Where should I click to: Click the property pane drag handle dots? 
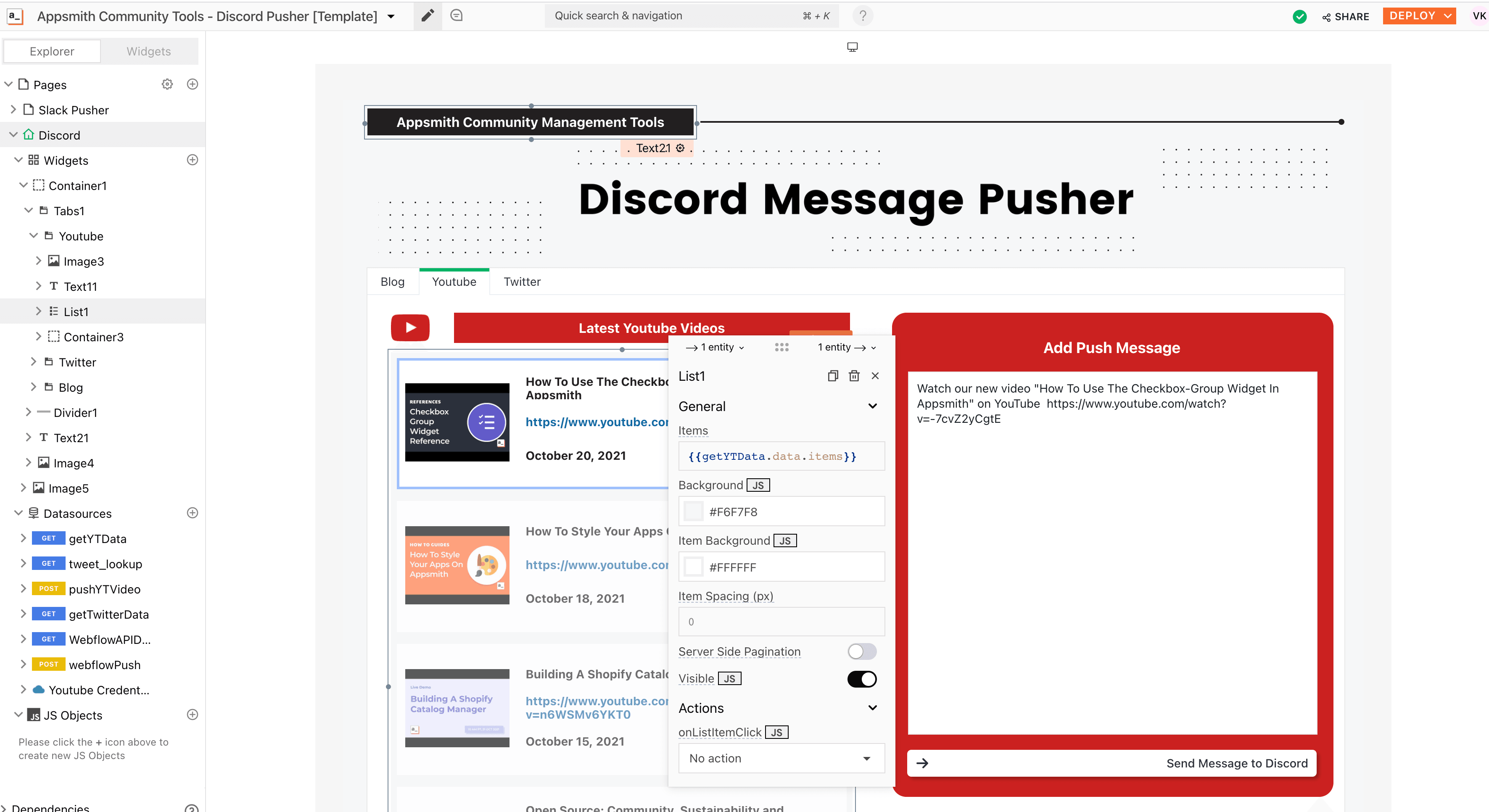(x=781, y=347)
